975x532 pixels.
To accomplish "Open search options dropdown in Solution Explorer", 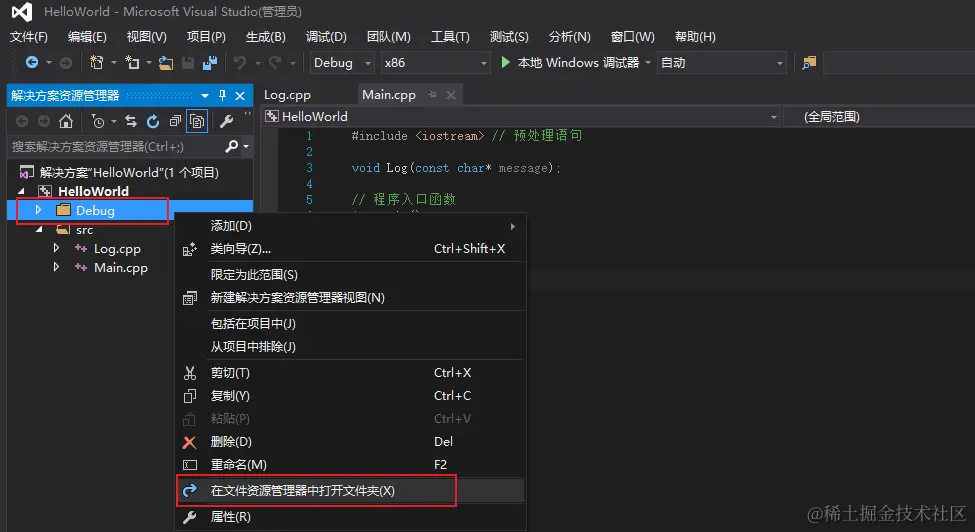I will pos(246,147).
